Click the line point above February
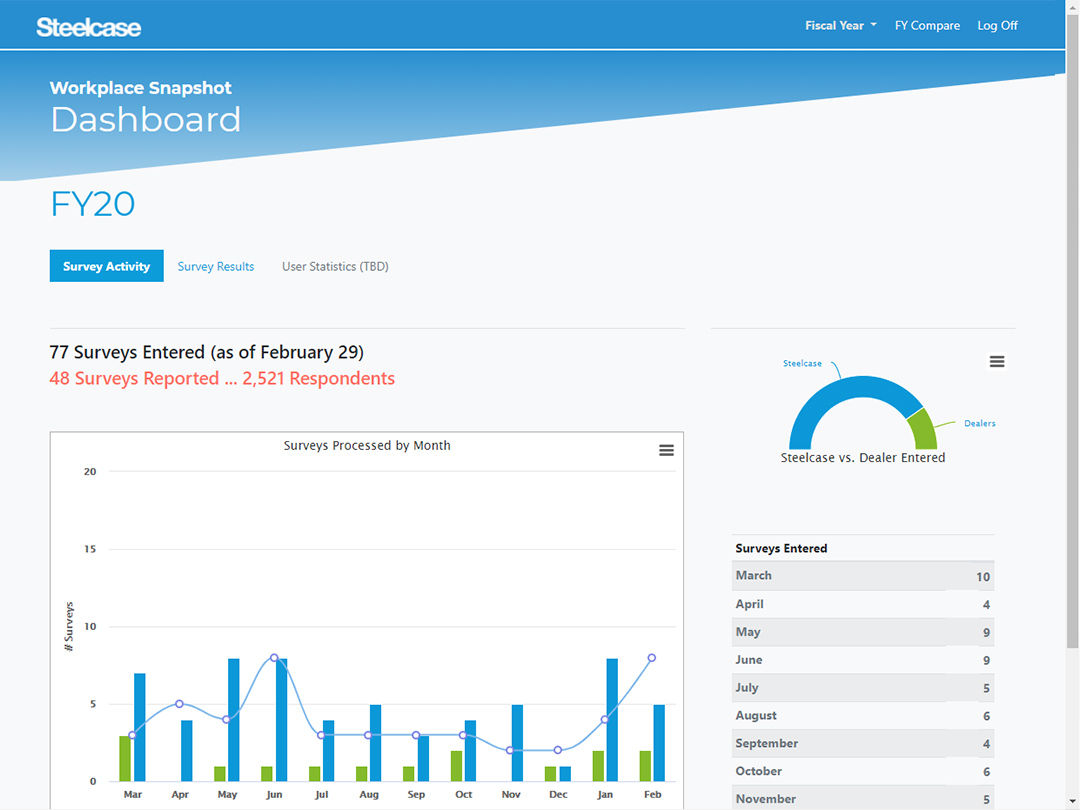The height and width of the screenshot is (810, 1080). [x=652, y=658]
